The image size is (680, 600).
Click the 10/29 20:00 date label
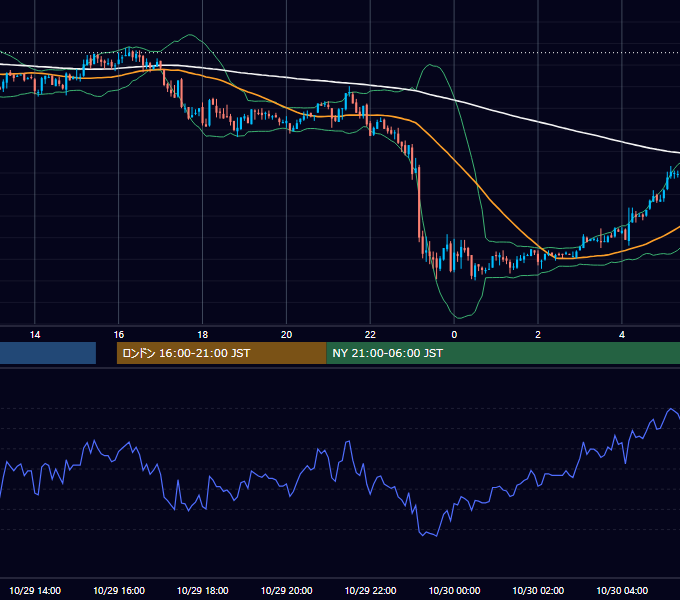(286, 590)
